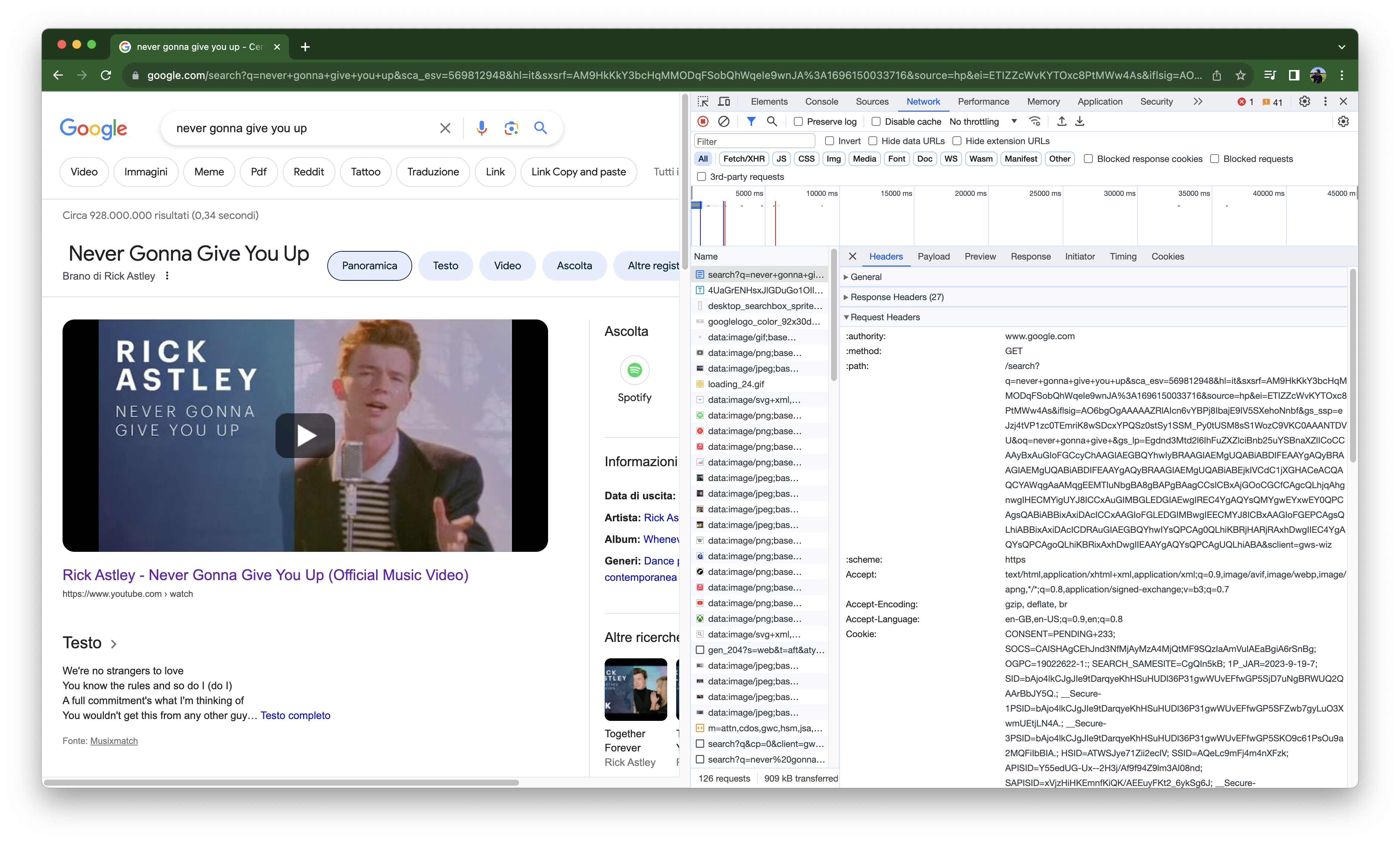The image size is (1400, 843).
Task: Open the Payload tab
Action: point(934,257)
